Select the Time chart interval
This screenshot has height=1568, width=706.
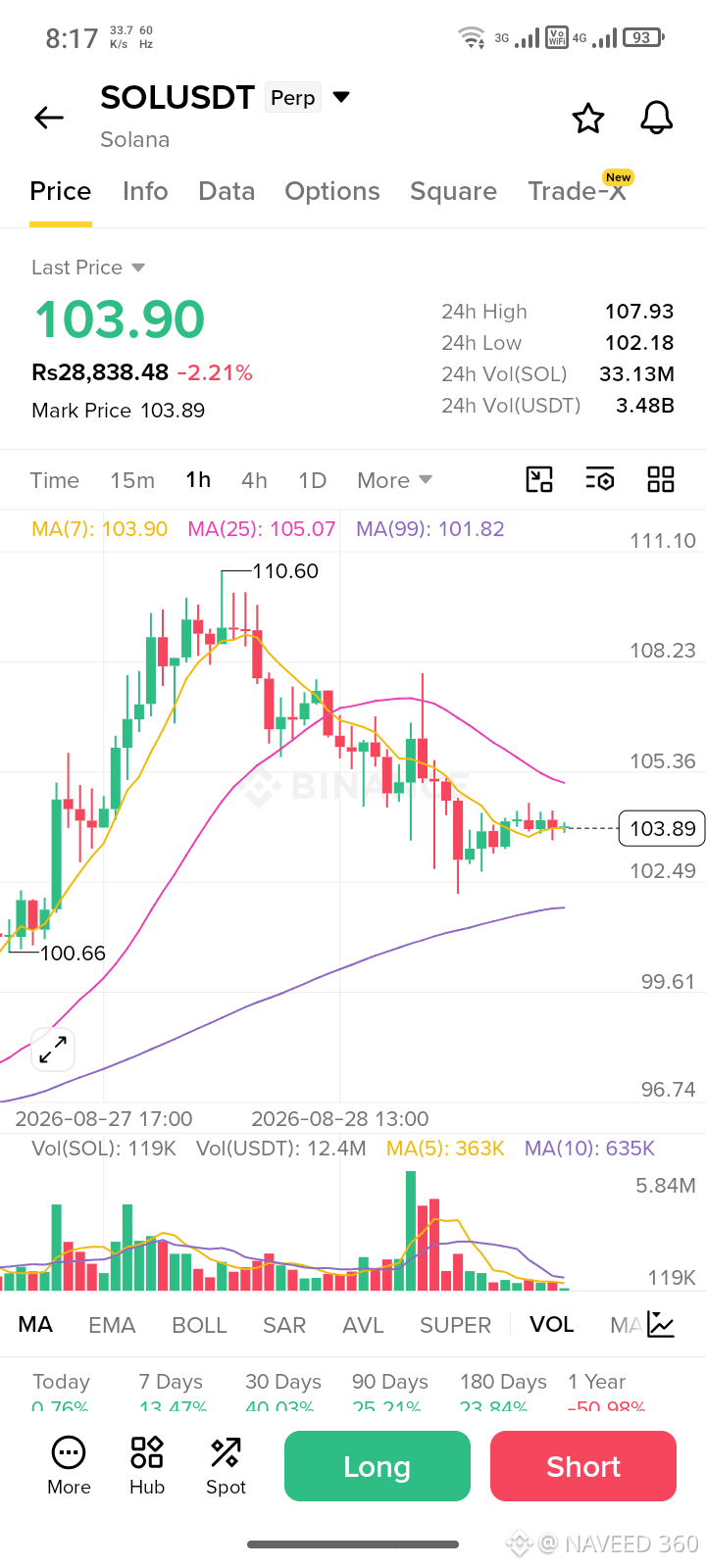click(x=54, y=480)
